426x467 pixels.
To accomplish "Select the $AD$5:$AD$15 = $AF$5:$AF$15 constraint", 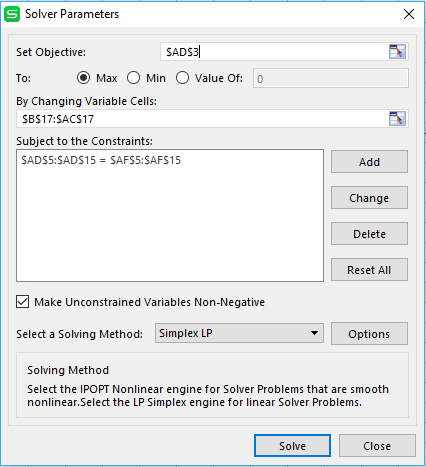I will [101, 160].
